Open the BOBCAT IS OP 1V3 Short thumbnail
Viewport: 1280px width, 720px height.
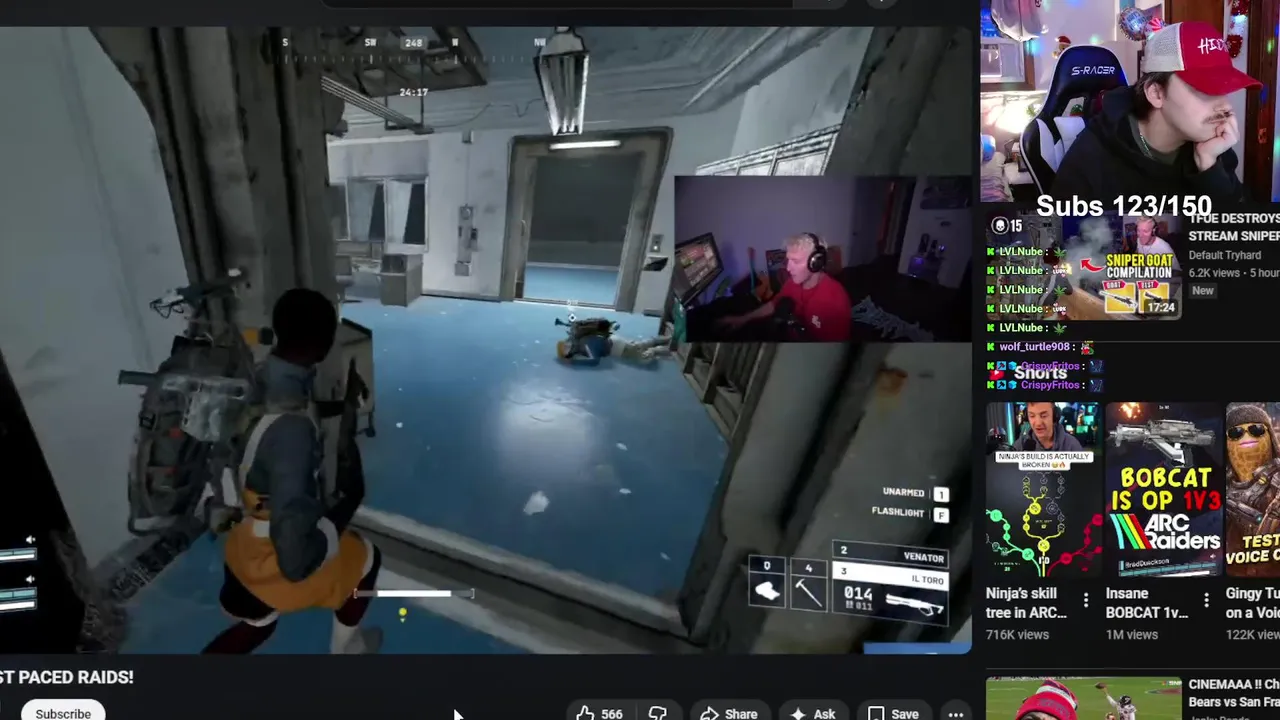point(1164,489)
